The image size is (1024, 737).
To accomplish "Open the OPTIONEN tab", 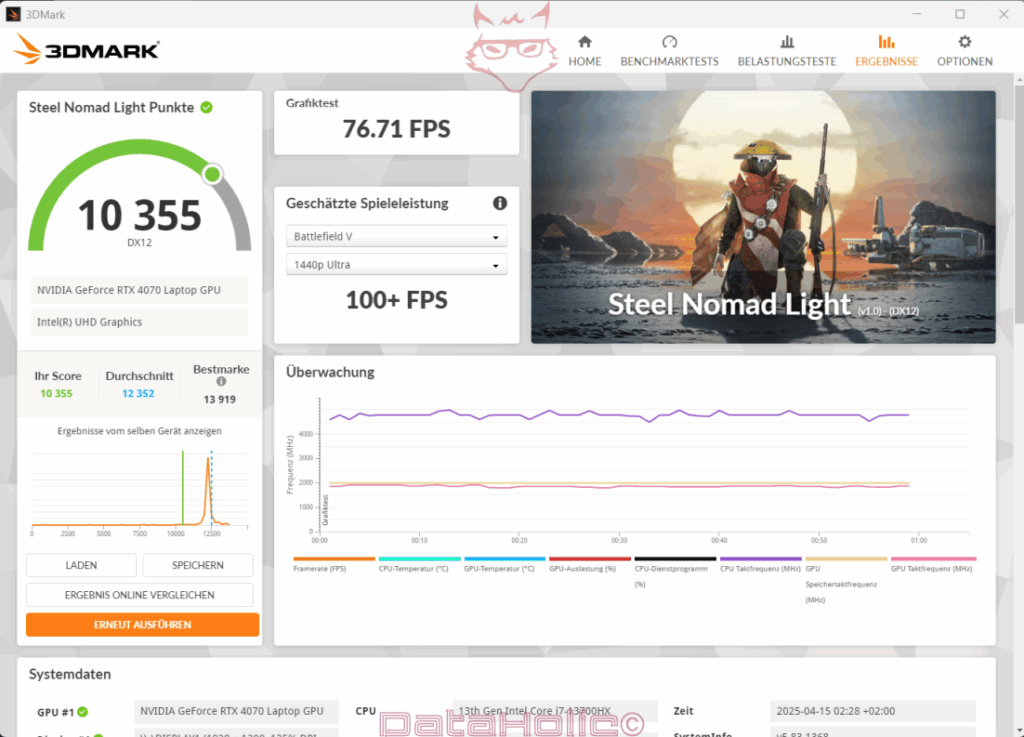I will (965, 51).
